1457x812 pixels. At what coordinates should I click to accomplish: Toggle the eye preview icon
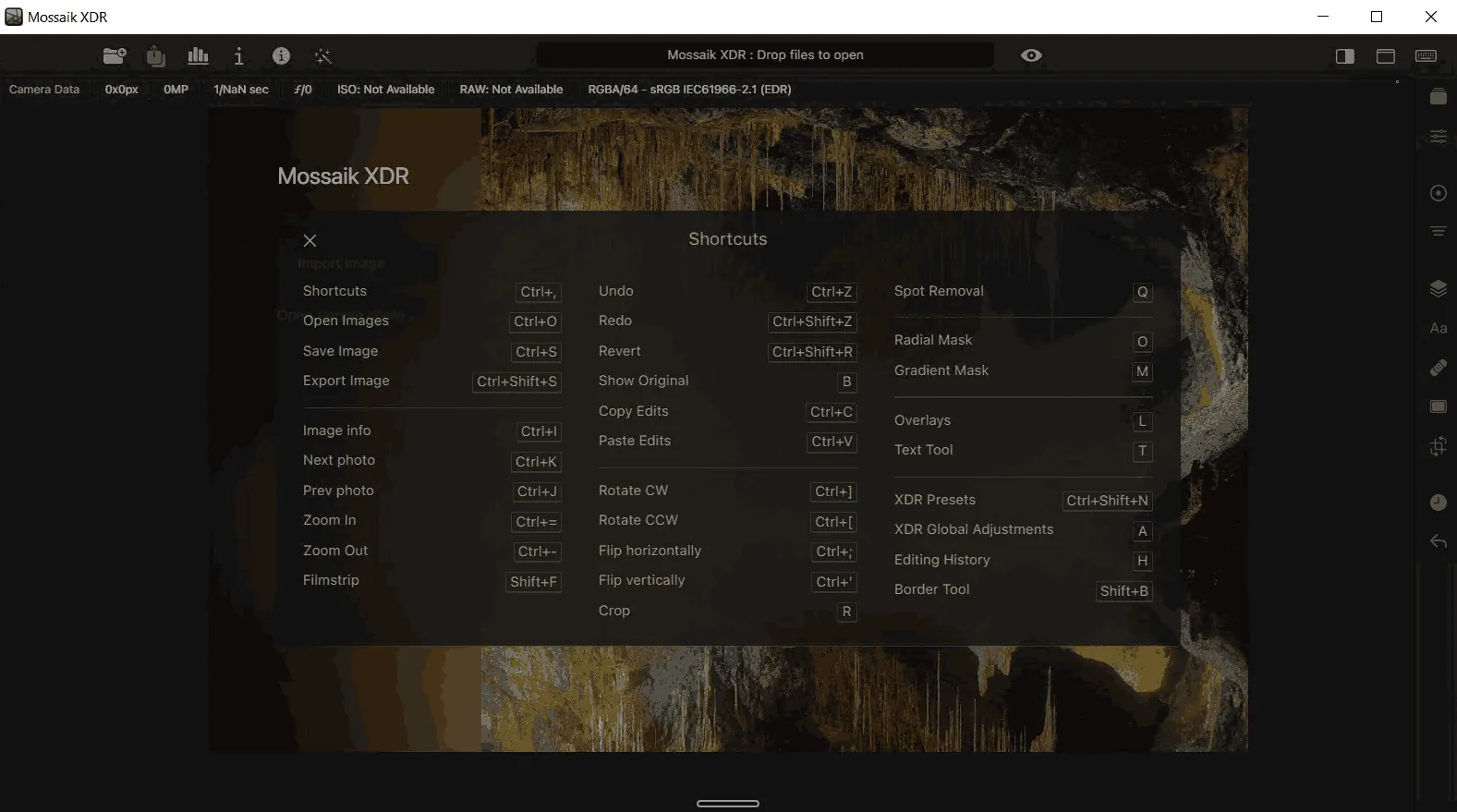coord(1031,55)
